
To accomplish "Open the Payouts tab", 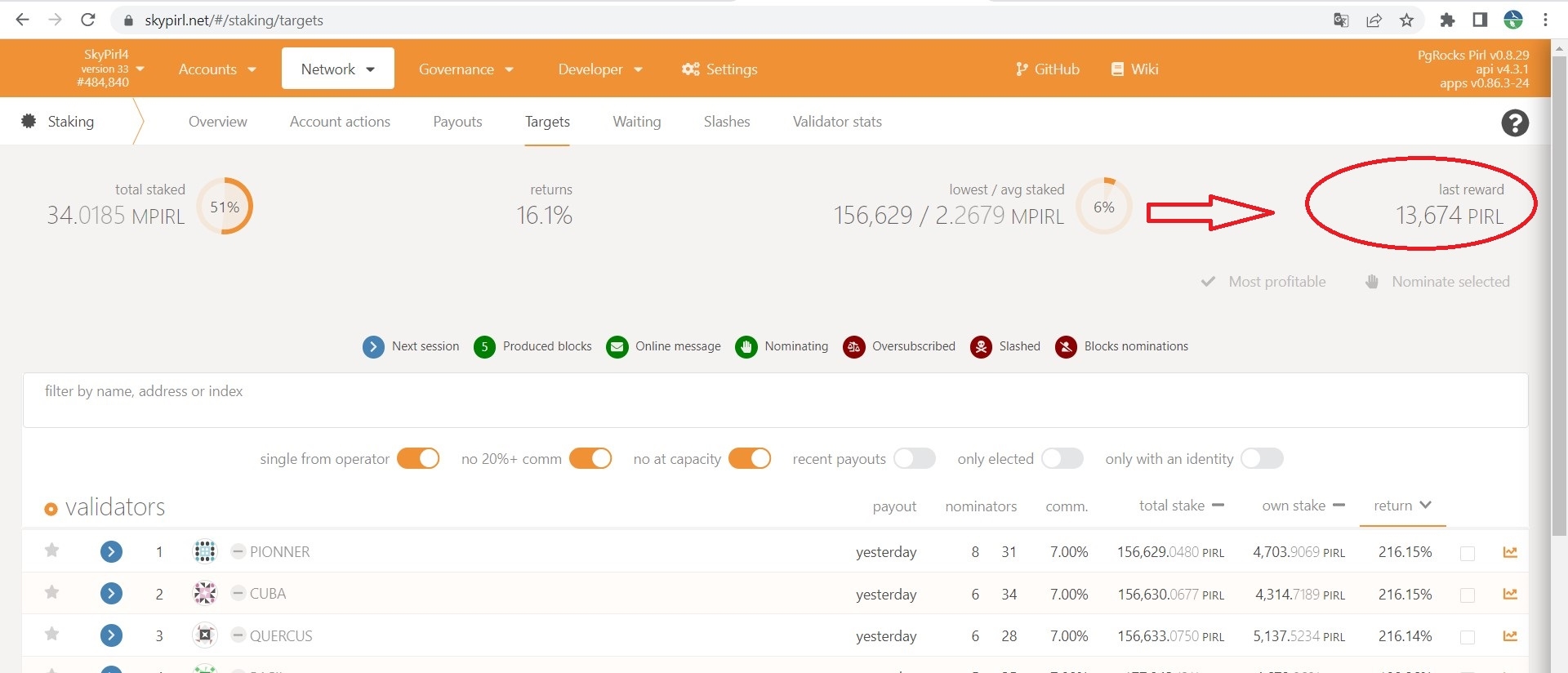I will 457,122.
